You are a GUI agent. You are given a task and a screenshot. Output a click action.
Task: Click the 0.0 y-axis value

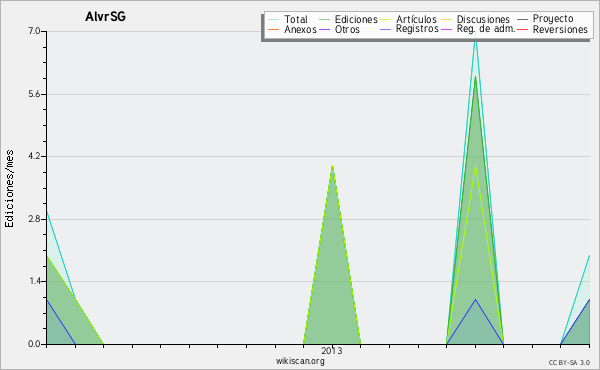point(34,344)
